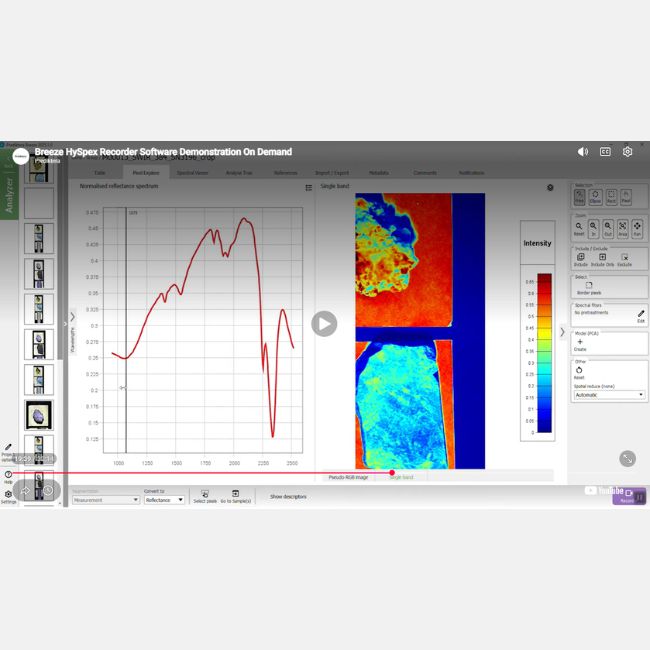Select the Ellipse selection tool
The height and width of the screenshot is (650, 650).
(595, 197)
